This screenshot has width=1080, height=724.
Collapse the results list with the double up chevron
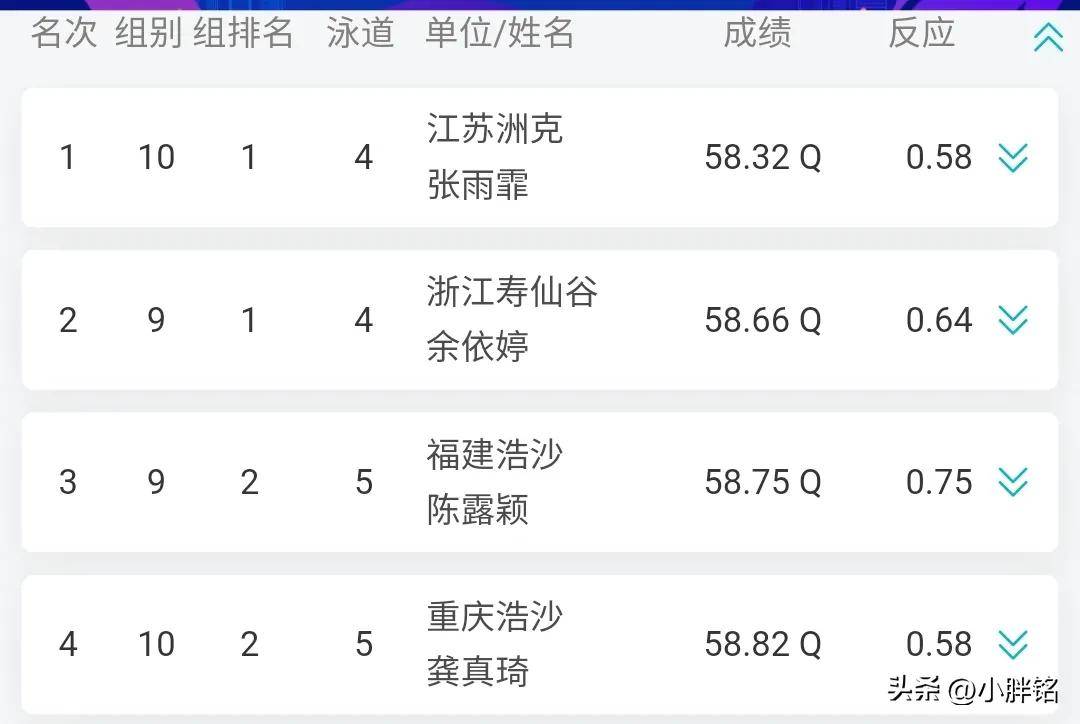point(1048,37)
